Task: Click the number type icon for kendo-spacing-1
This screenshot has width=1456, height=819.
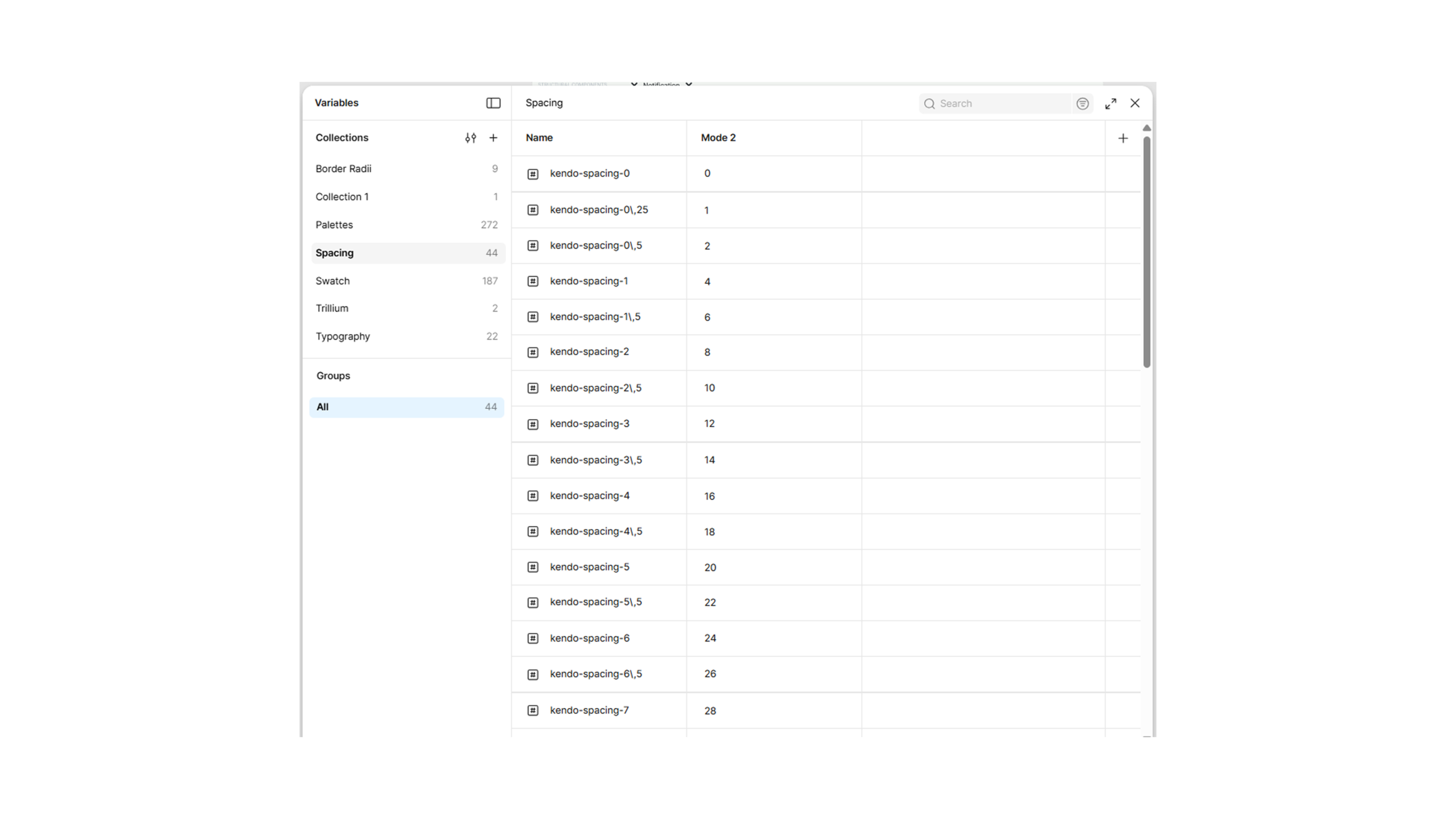Action: pyautogui.click(x=532, y=281)
